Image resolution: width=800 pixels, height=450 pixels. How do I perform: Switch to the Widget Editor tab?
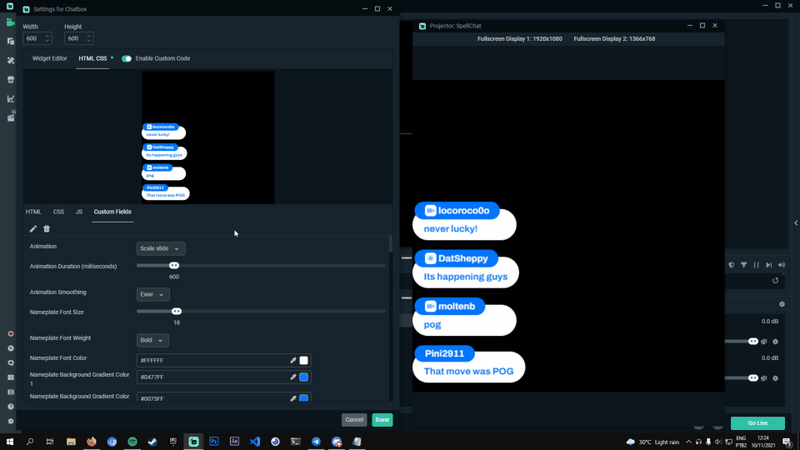[x=49, y=58]
